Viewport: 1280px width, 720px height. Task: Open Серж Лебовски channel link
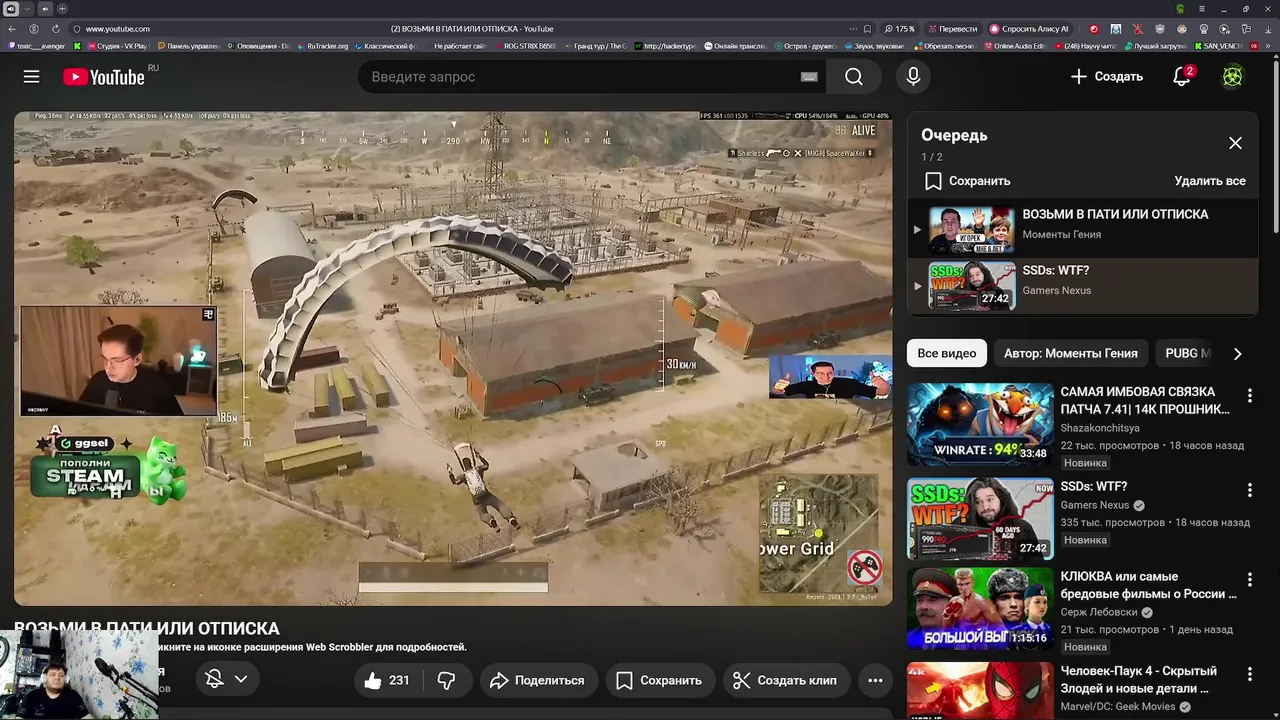coord(1101,612)
